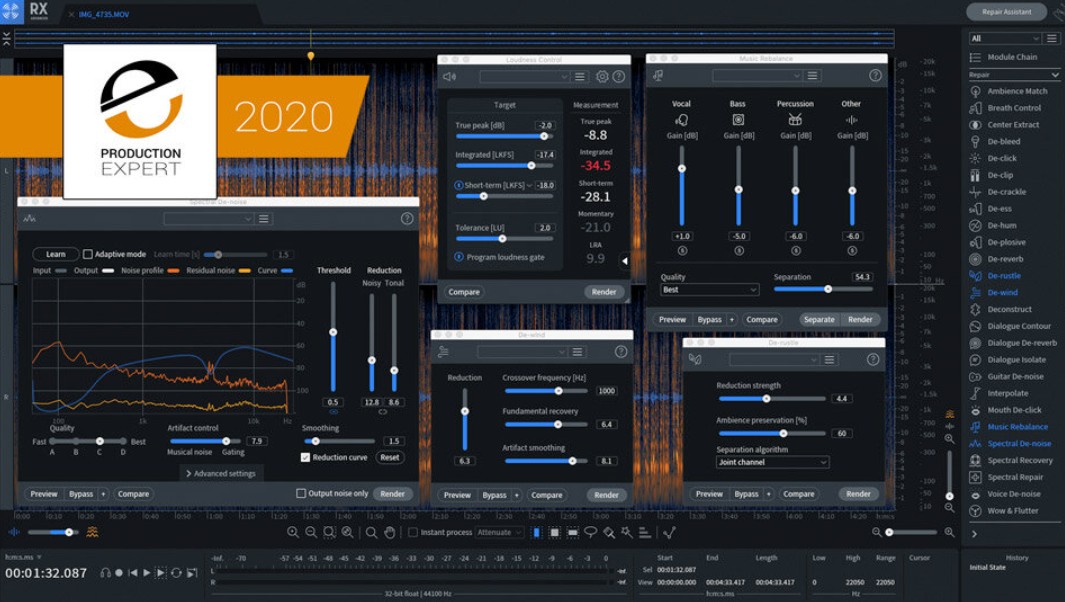Click the zoom to selection icon
Image resolution: width=1065 pixels, height=602 pixels.
[x=329, y=533]
